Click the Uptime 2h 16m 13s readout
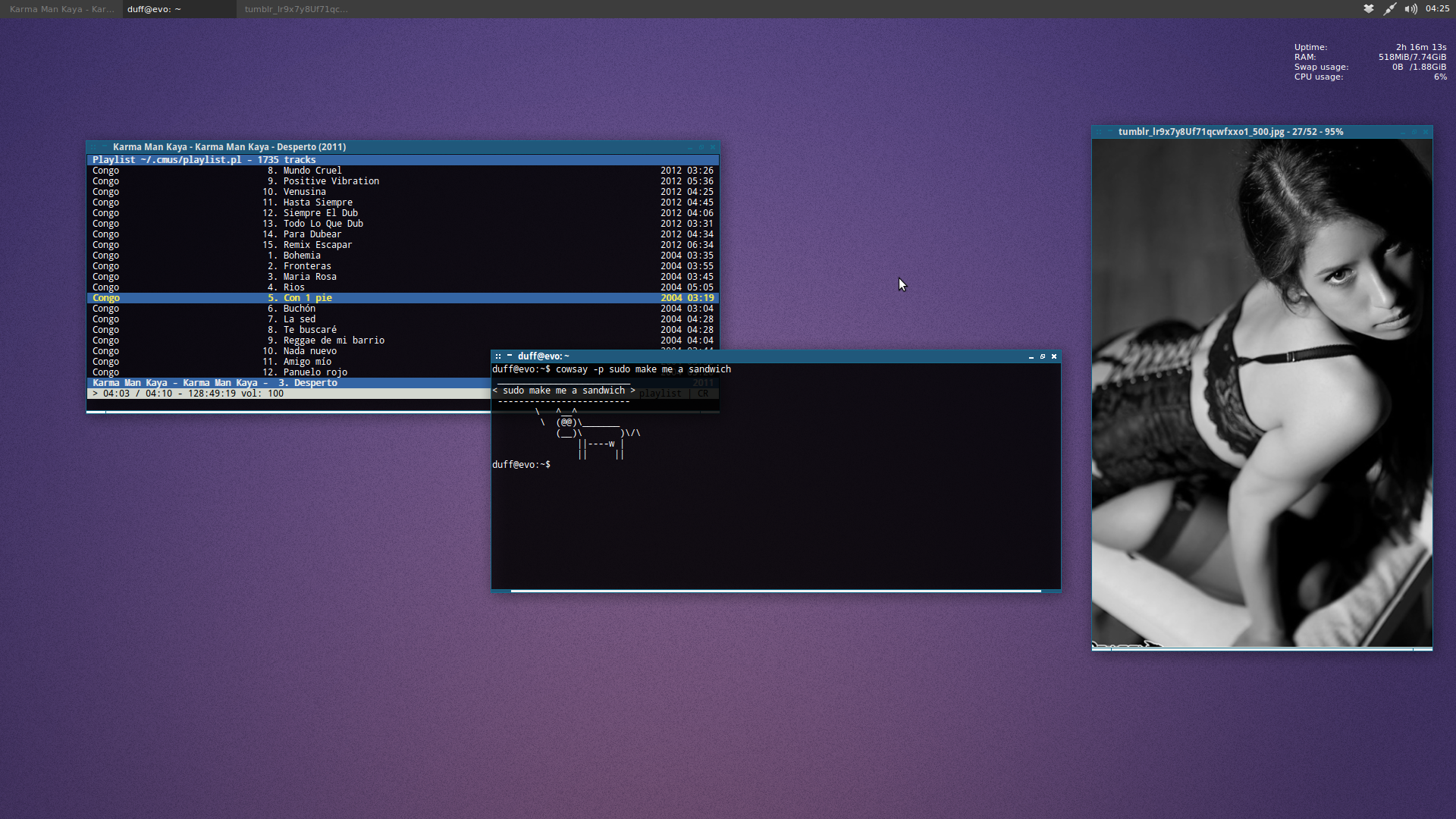The image size is (1456, 819). point(1370,47)
